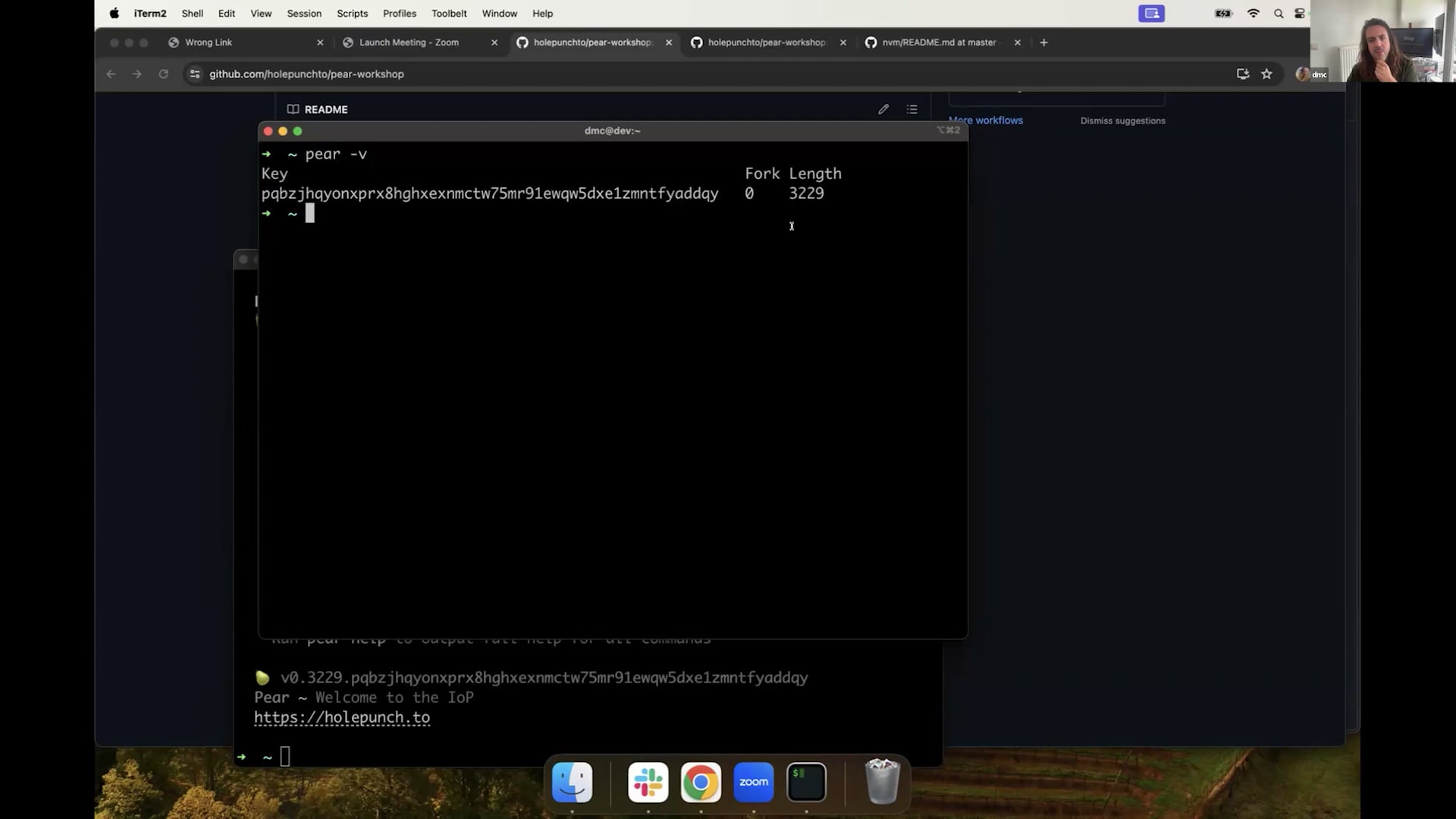Open the Toolbelt menu
Image resolution: width=1456 pixels, height=819 pixels.
click(x=449, y=14)
